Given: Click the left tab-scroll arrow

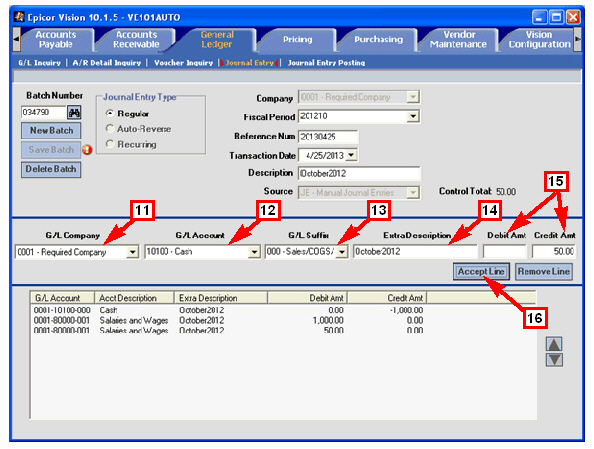Looking at the screenshot, I should pyautogui.click(x=16, y=39).
